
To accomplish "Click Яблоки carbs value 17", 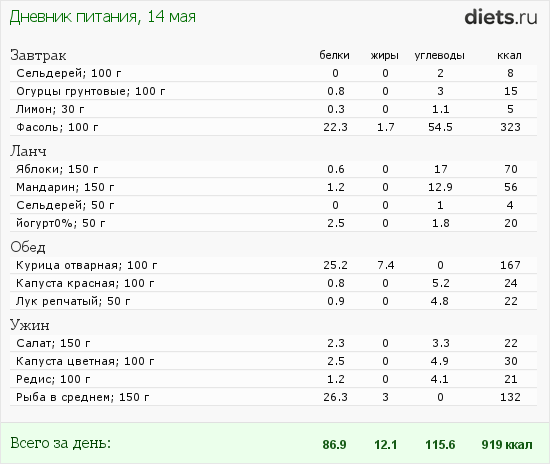I will (441, 169).
